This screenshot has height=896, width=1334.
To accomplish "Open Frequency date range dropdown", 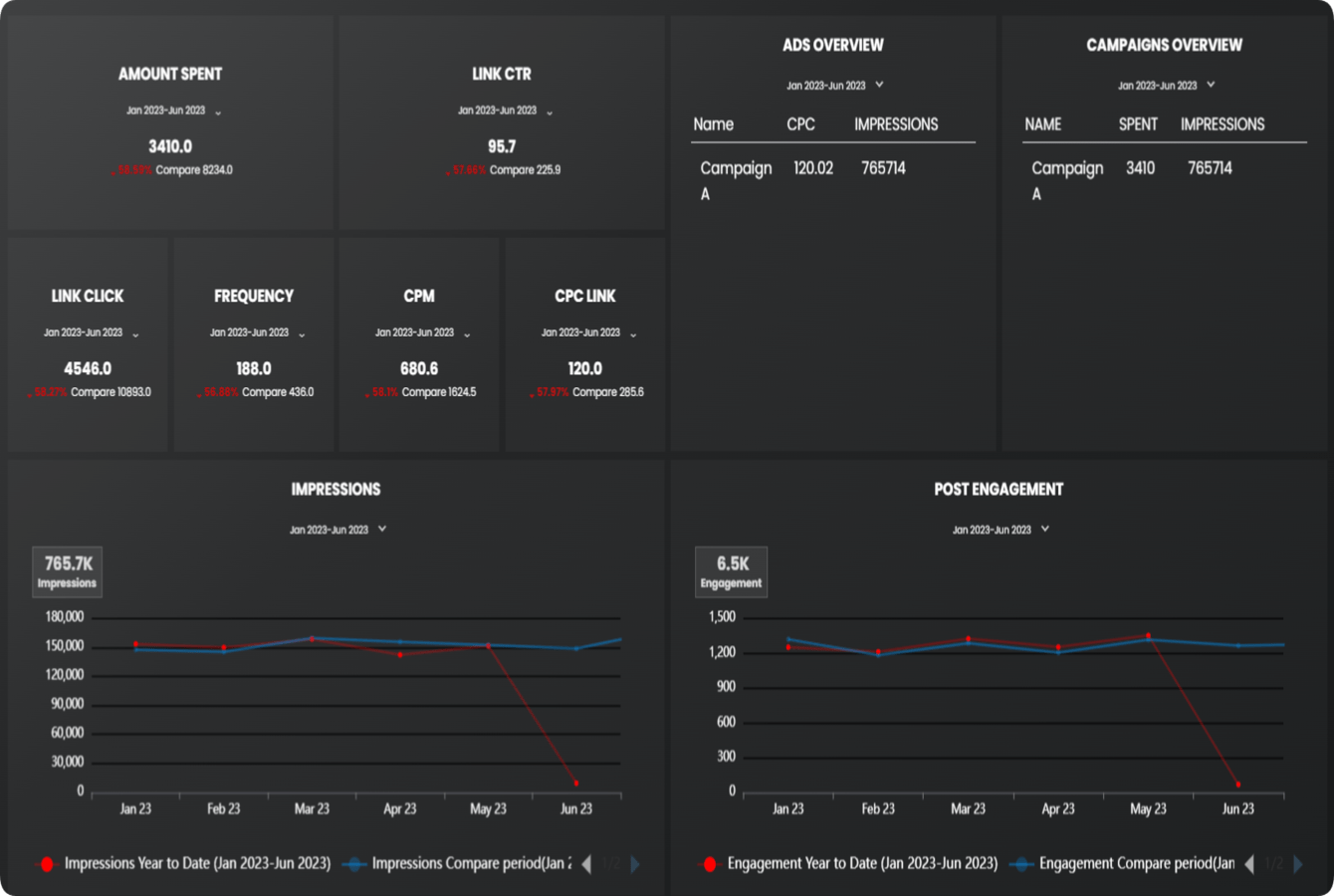I will coord(258,334).
